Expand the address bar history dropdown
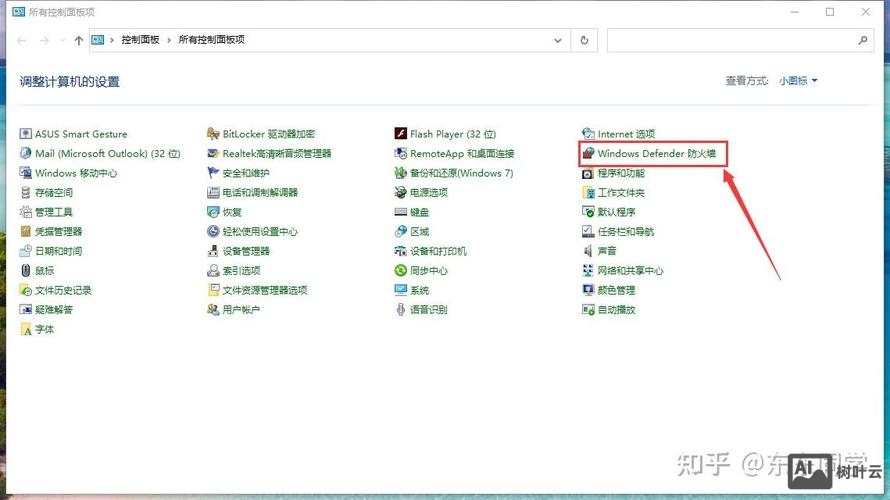Screen dimensions: 890x500 click(558, 40)
